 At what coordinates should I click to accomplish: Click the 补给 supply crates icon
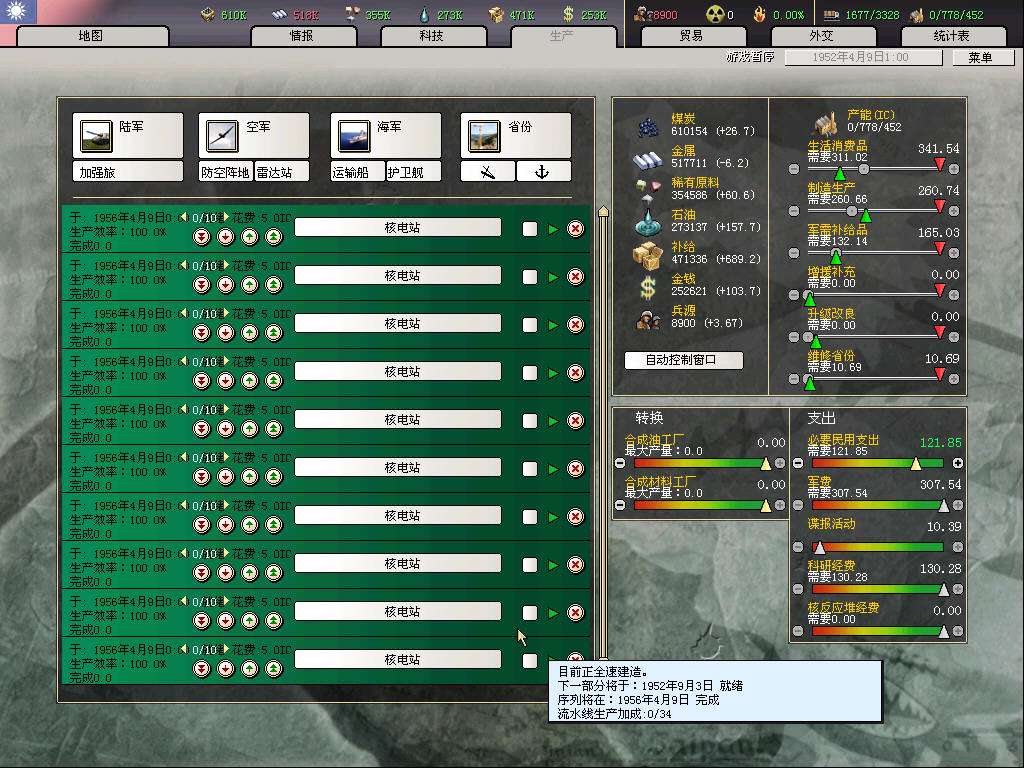(648, 255)
